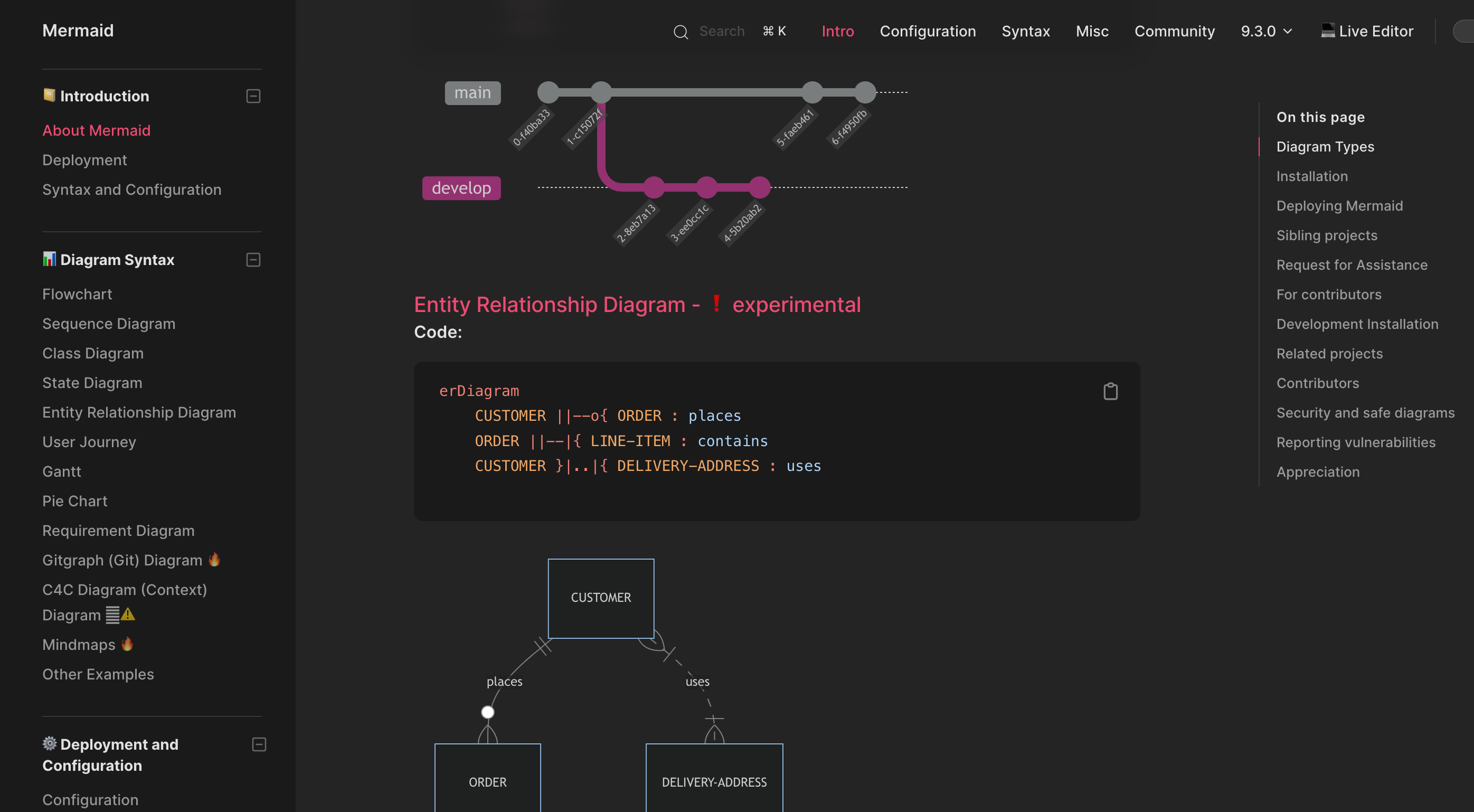Screen dimensions: 1474x812
Task: Click the gear icon by Deployment and Configuration
Action: 49,743
